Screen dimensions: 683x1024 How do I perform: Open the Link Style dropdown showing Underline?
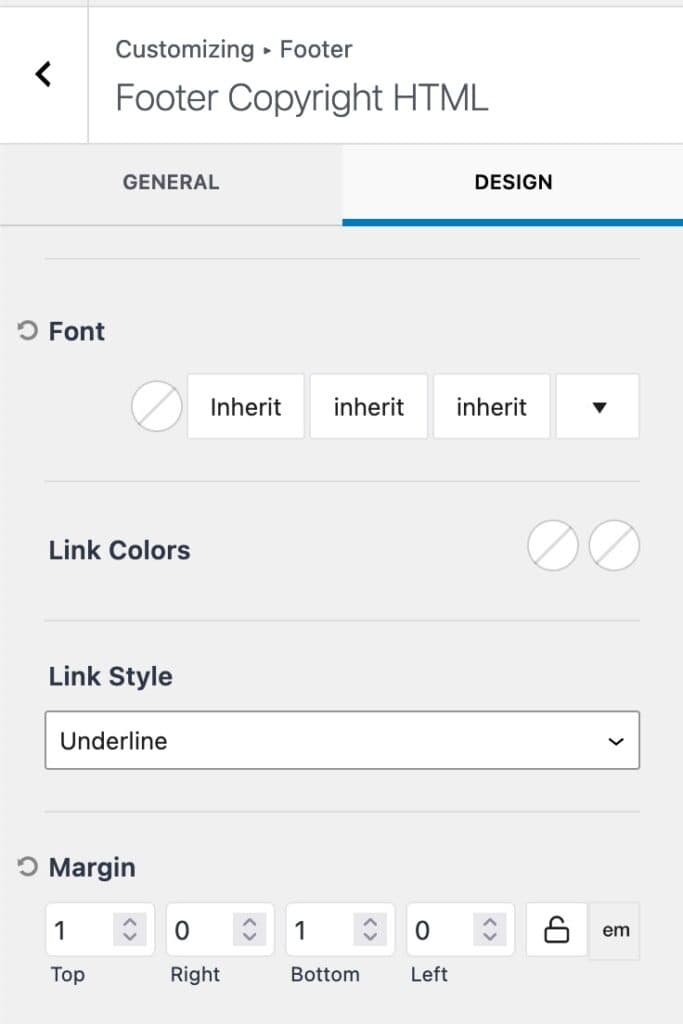342,740
